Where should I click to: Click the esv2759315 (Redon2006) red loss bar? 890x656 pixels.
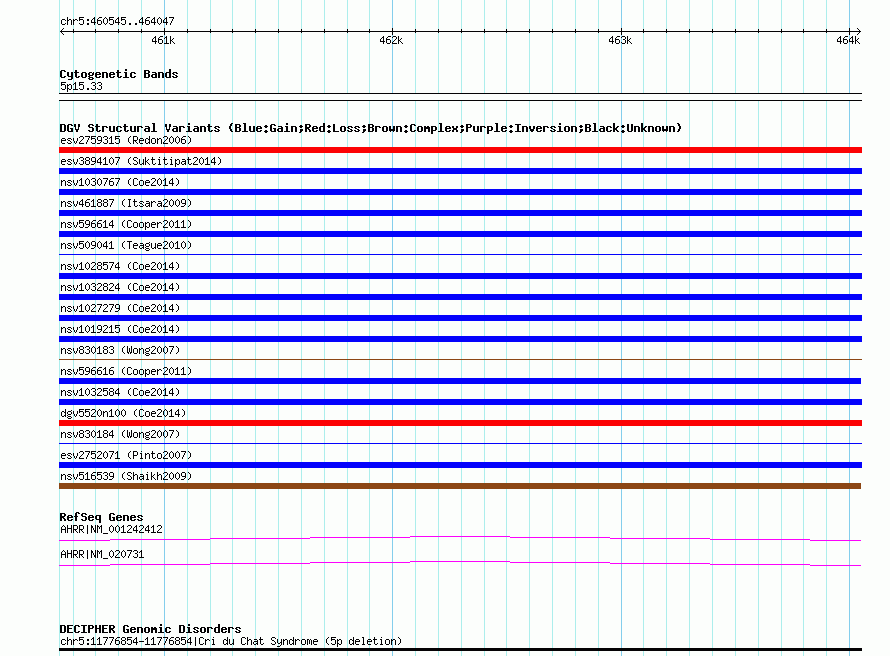(x=460, y=150)
